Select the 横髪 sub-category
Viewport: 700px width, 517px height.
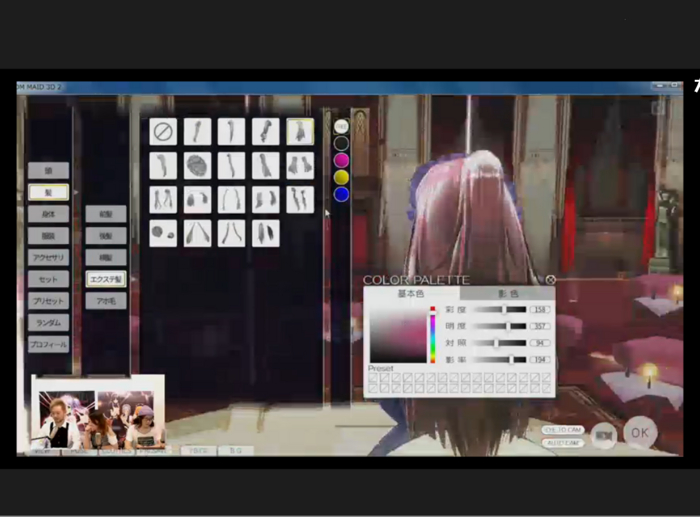[x=106, y=258]
